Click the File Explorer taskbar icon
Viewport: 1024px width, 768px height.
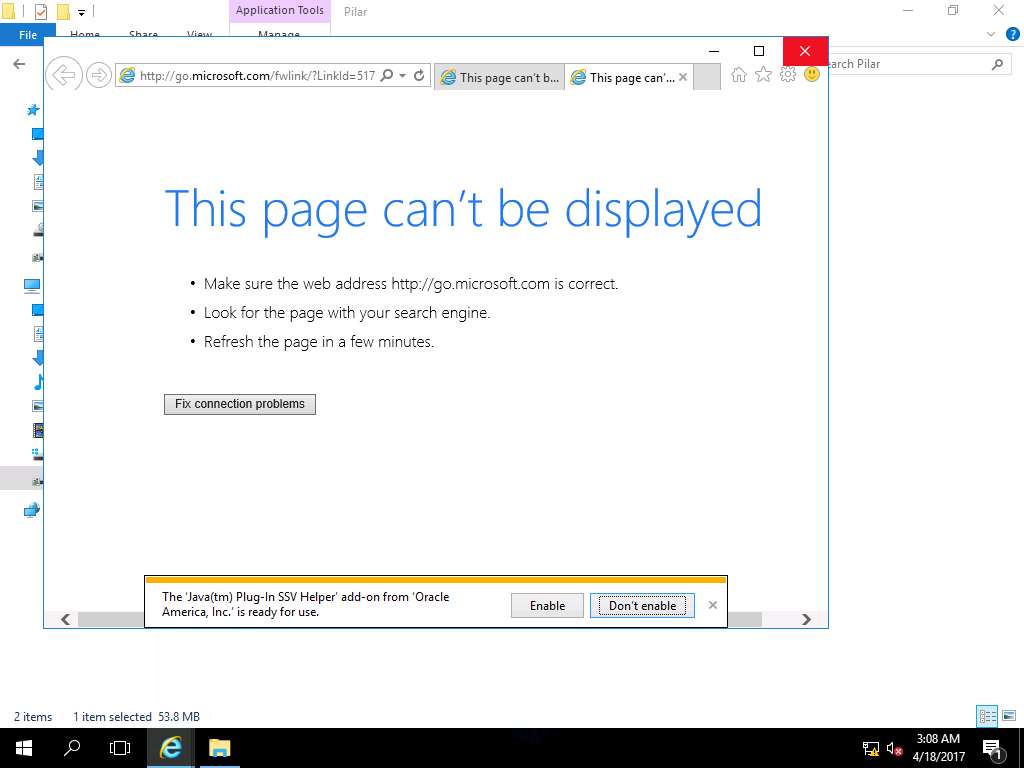[x=219, y=748]
